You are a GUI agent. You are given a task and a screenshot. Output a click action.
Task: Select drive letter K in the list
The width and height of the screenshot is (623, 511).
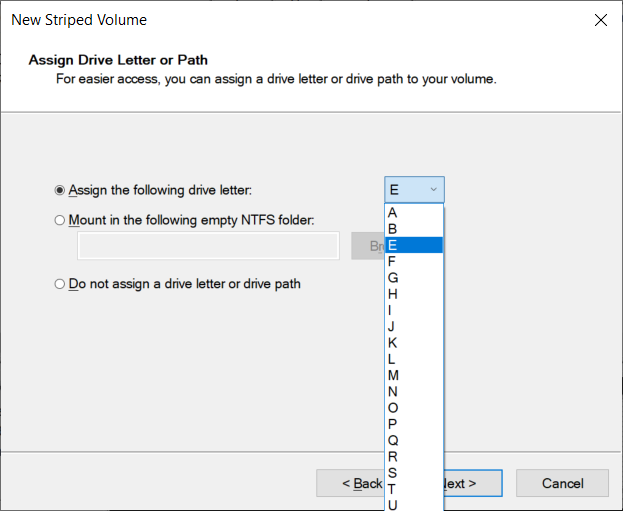pos(414,343)
